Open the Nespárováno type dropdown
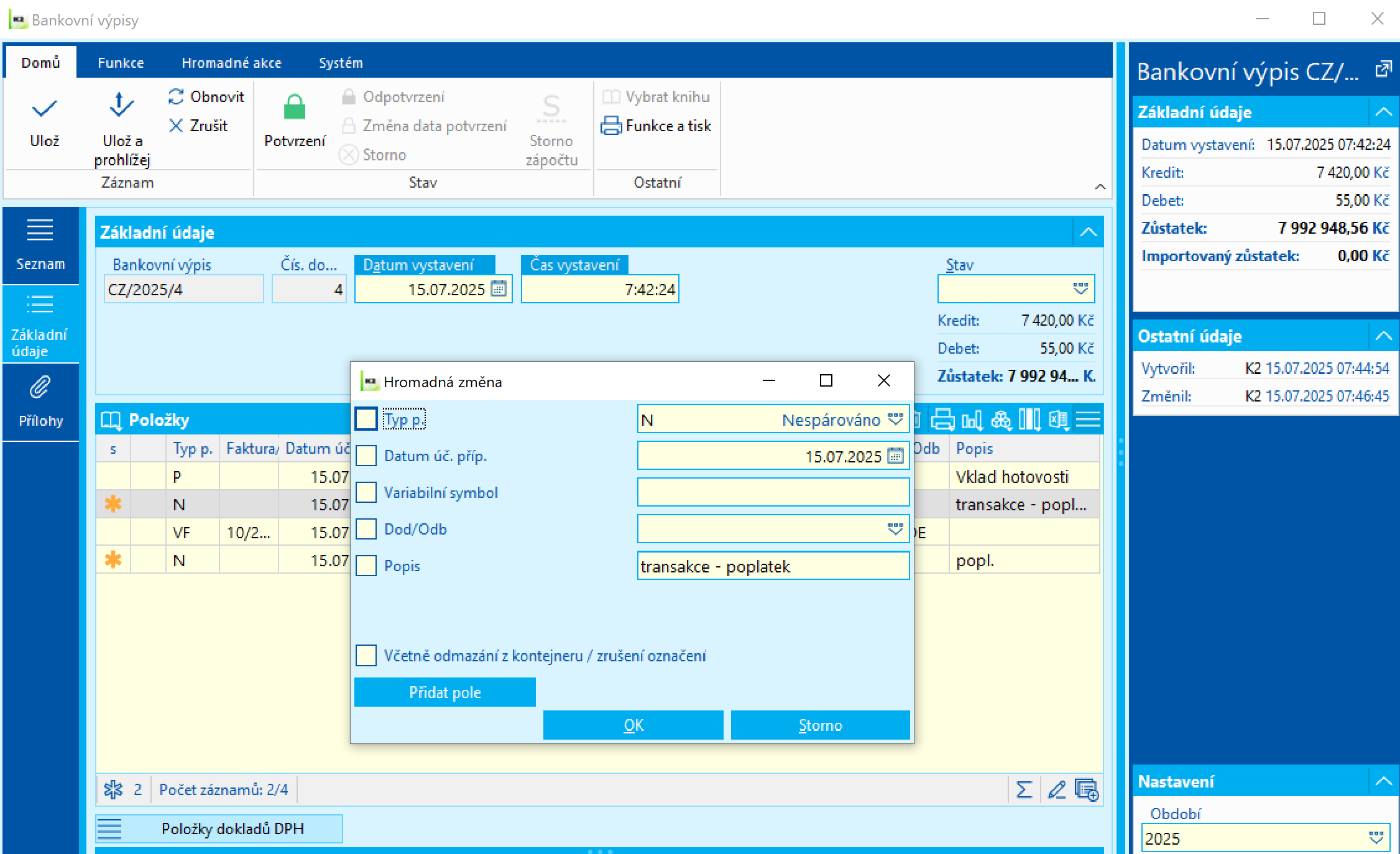This screenshot has height=854, width=1400. (x=895, y=420)
